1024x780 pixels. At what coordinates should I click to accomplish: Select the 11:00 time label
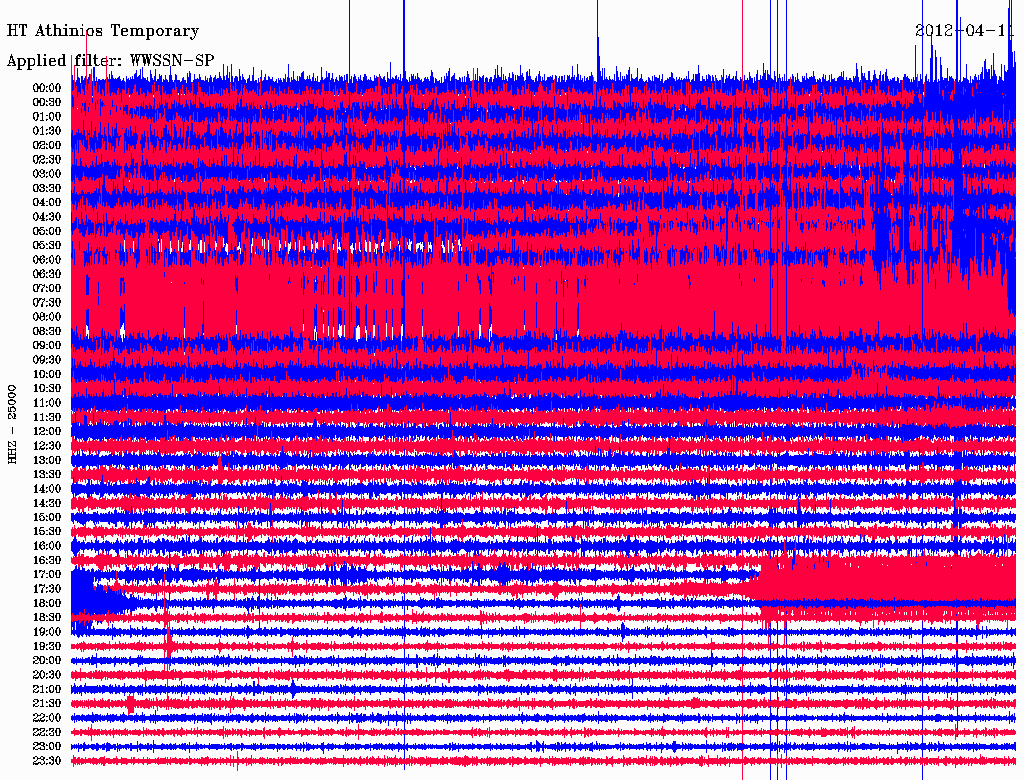(47, 403)
